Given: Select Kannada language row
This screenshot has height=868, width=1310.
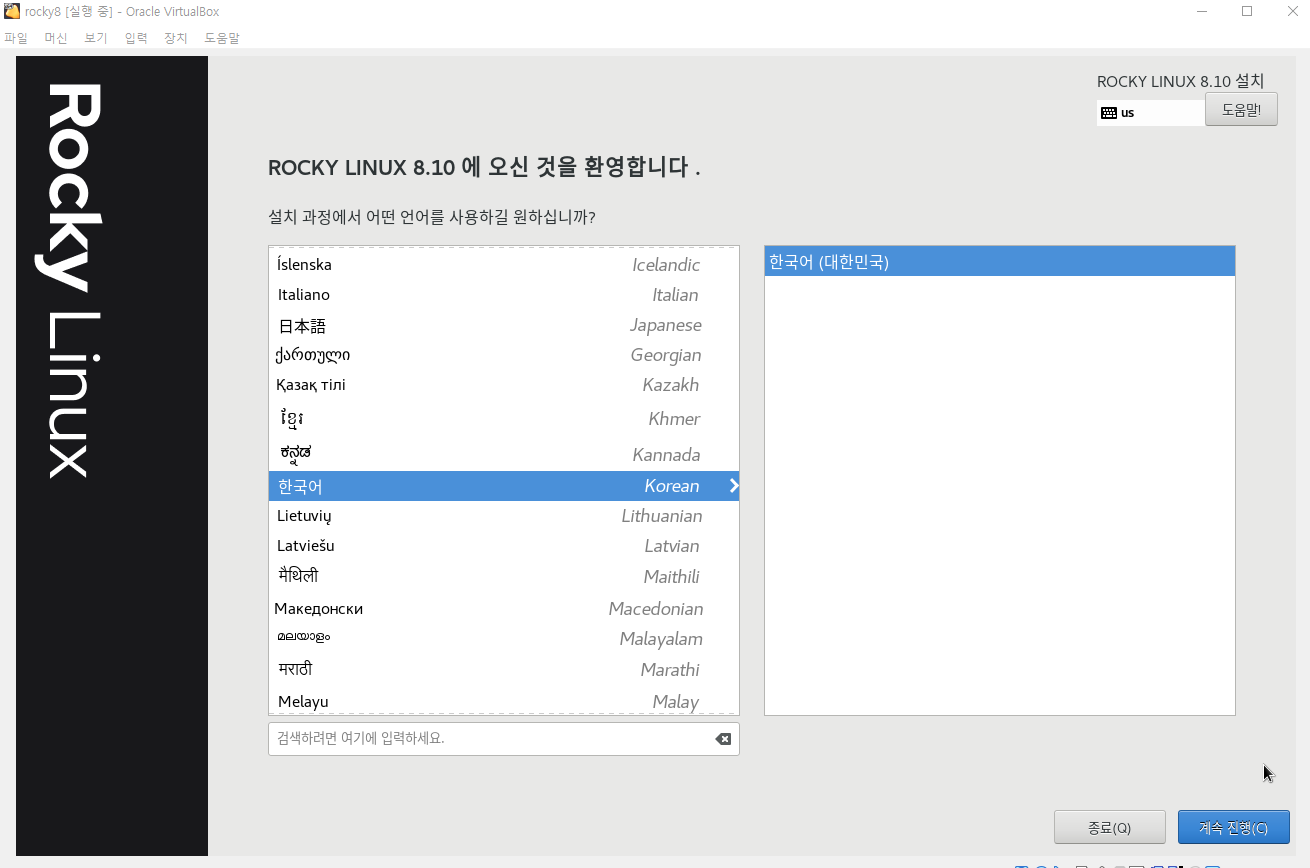Looking at the screenshot, I should tap(504, 454).
